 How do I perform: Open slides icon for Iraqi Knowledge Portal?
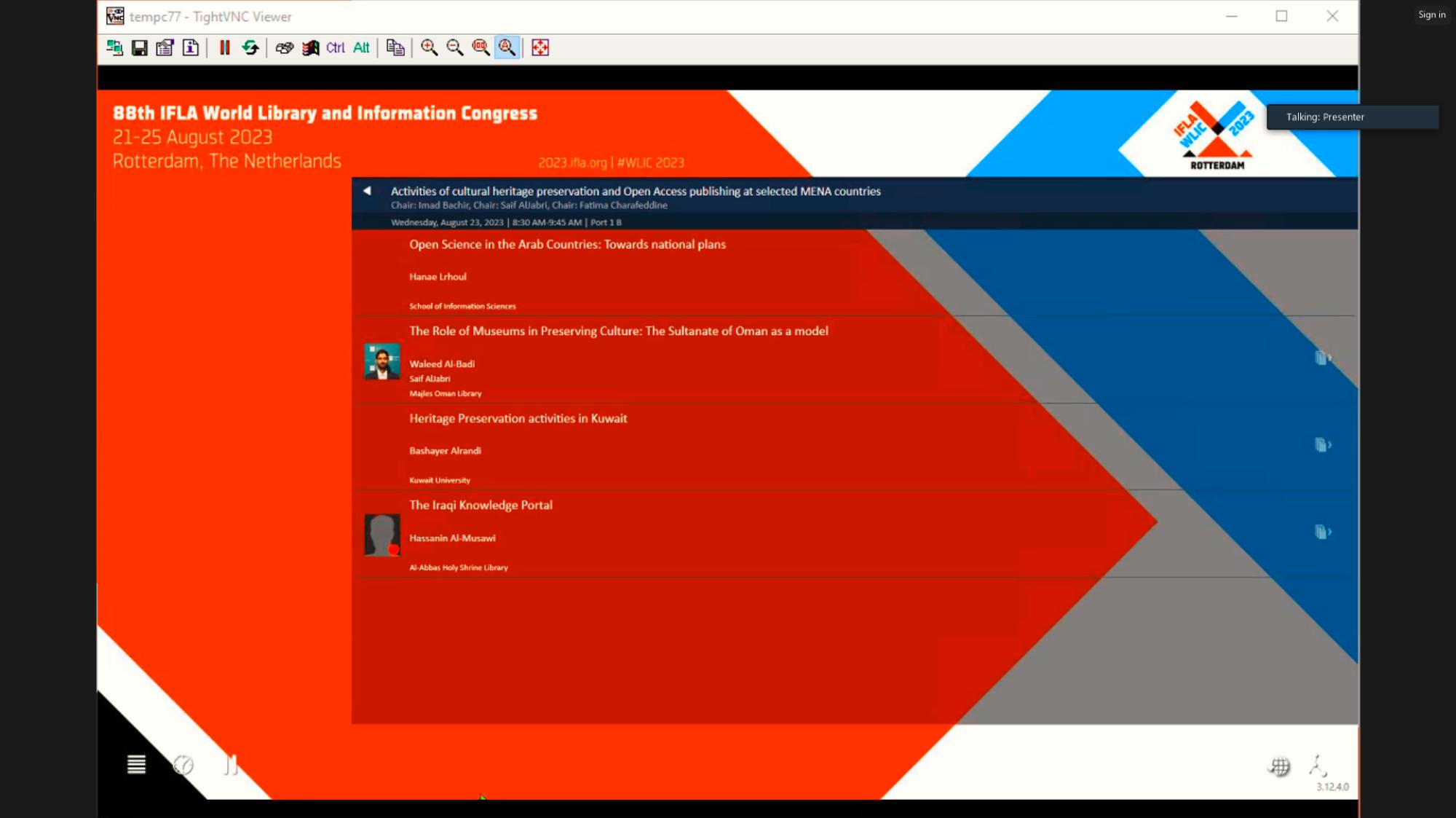coord(1323,532)
